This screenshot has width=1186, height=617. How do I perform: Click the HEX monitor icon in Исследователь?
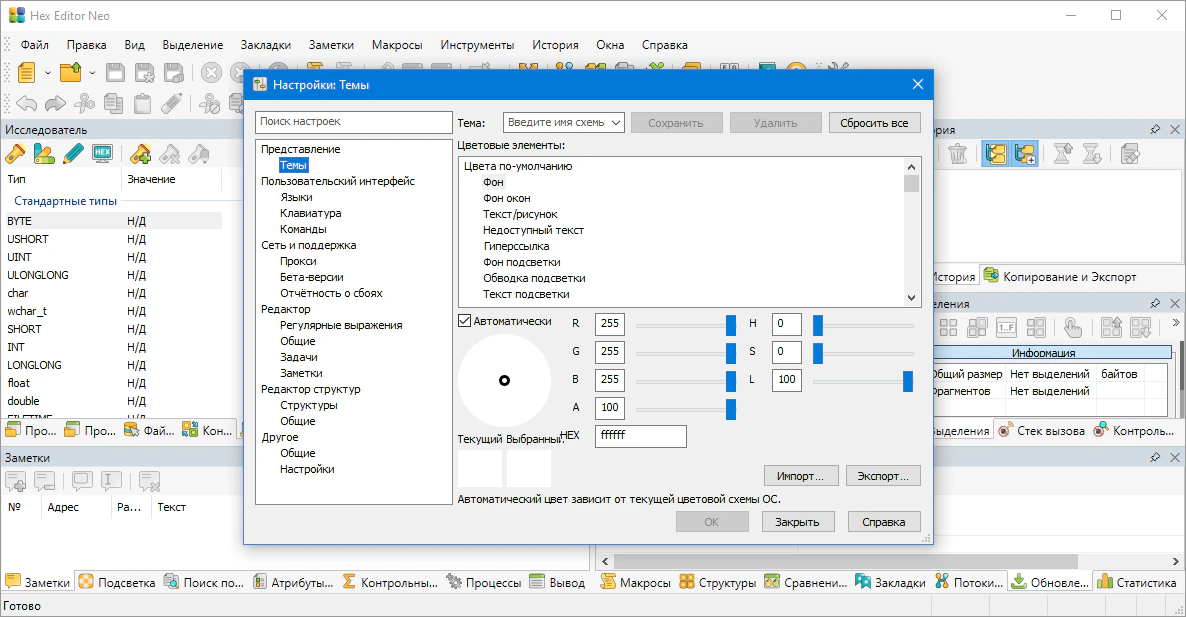(102, 153)
